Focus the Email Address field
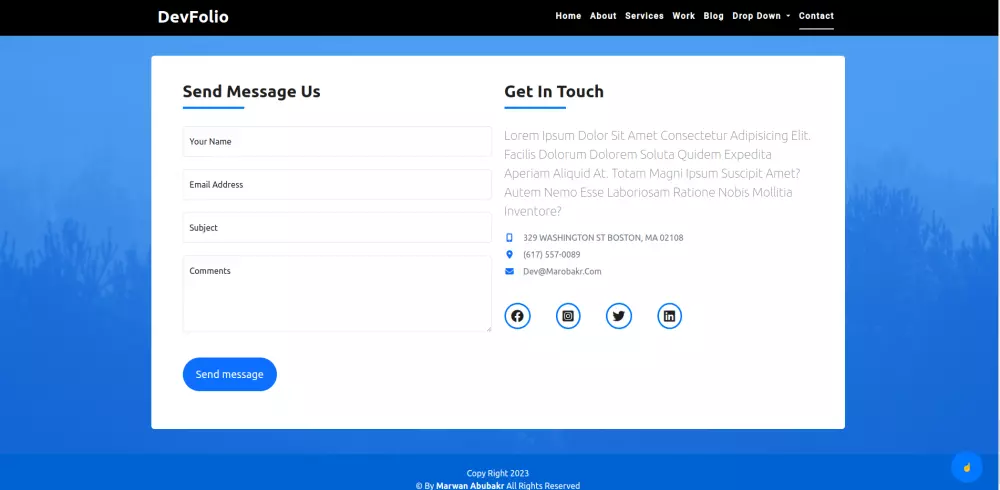 (x=337, y=184)
